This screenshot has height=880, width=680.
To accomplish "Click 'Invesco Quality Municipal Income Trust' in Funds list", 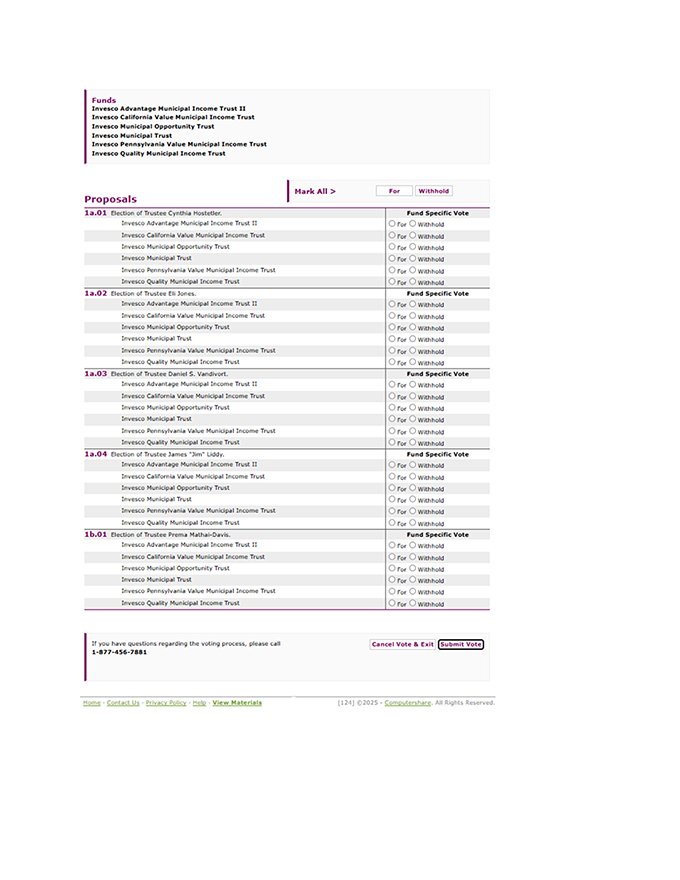I will point(158,153).
